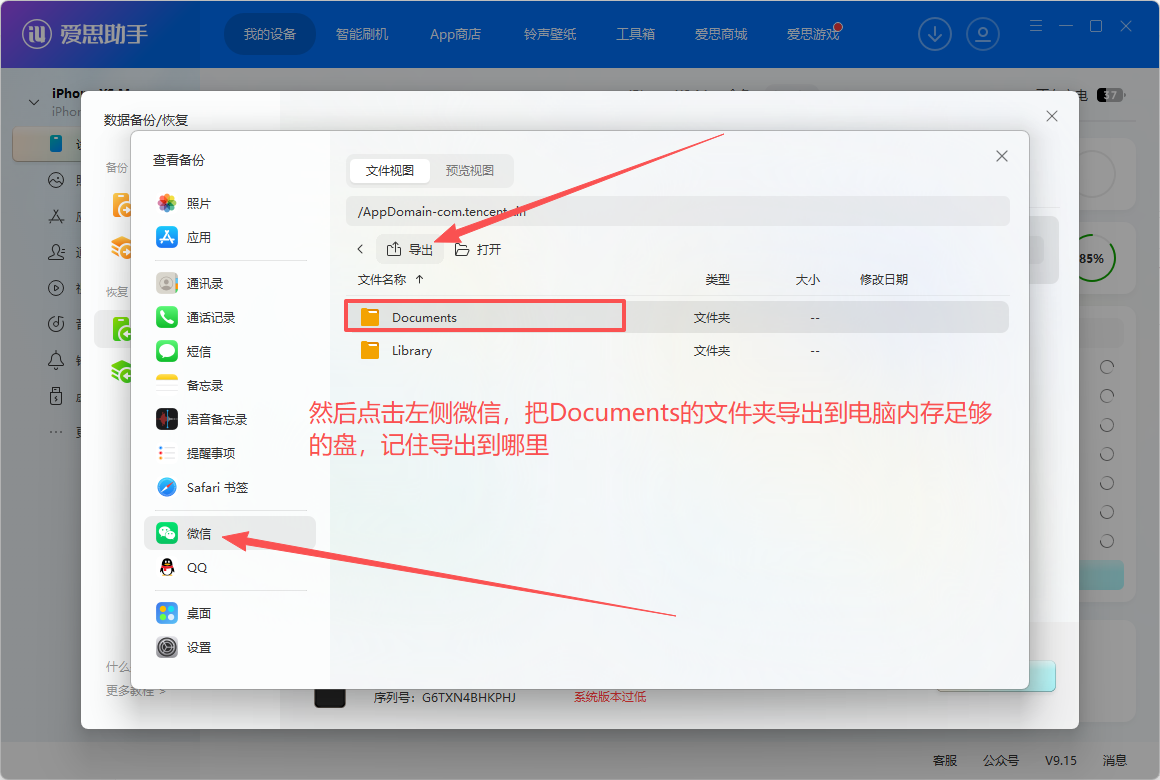Open the hamburger menu in title bar
The width and height of the screenshot is (1160, 780).
(x=1036, y=26)
